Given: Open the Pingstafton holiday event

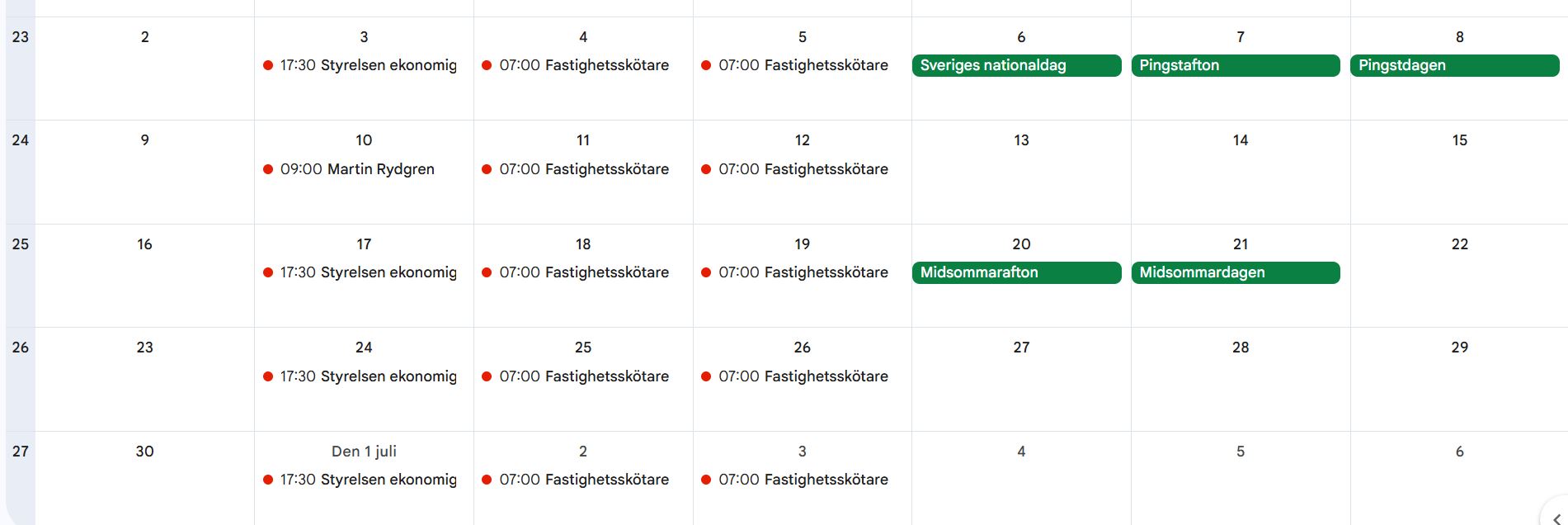Looking at the screenshot, I should [x=1236, y=65].
